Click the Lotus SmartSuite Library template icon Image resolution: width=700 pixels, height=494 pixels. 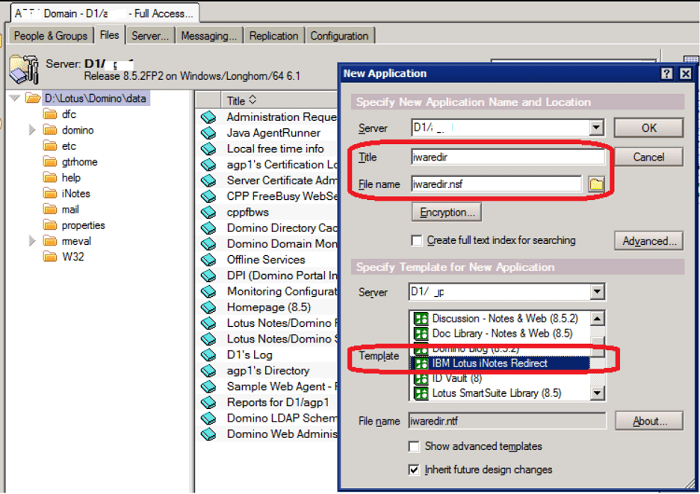tap(421, 394)
